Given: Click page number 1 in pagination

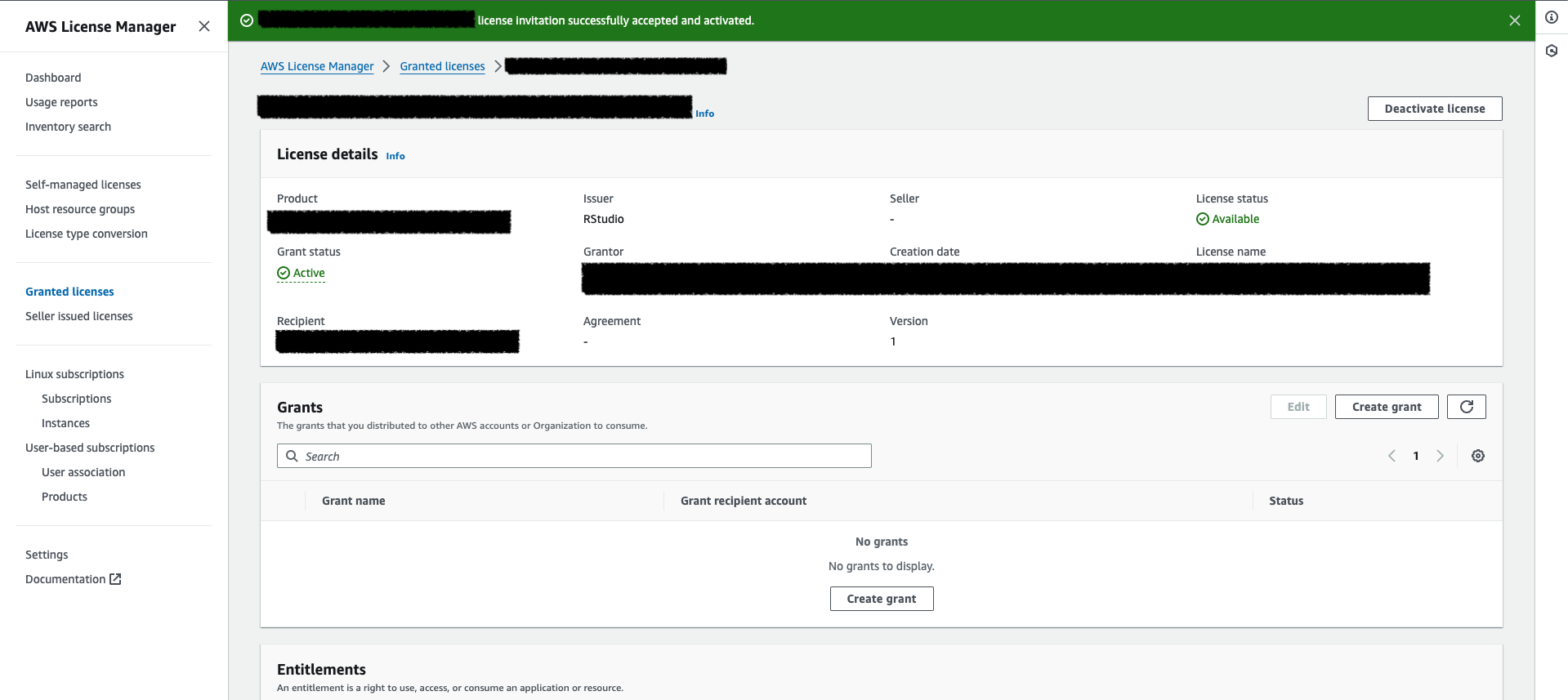Looking at the screenshot, I should tap(1416, 456).
